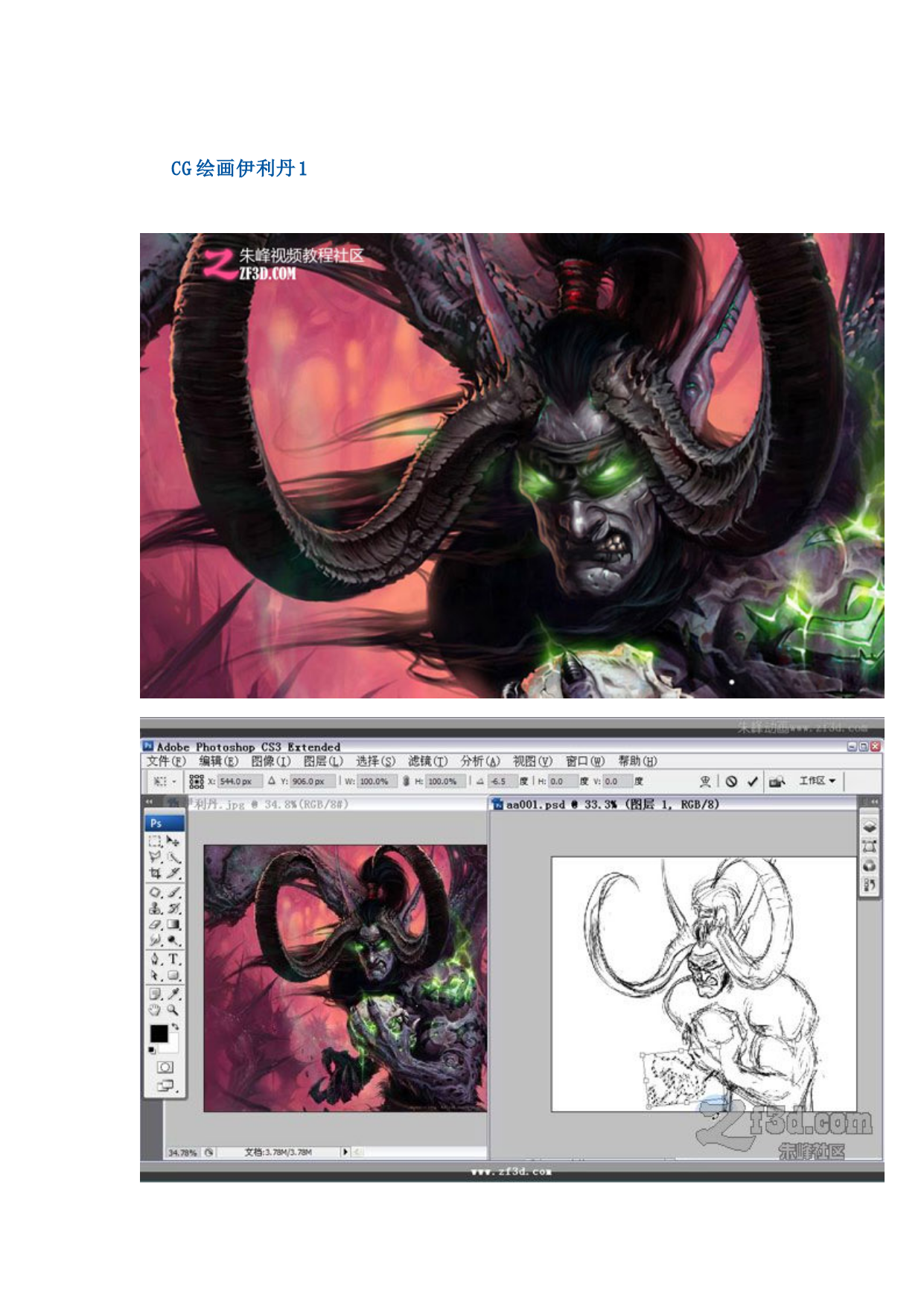Launch Adobe Bridge from options bar

777,781
